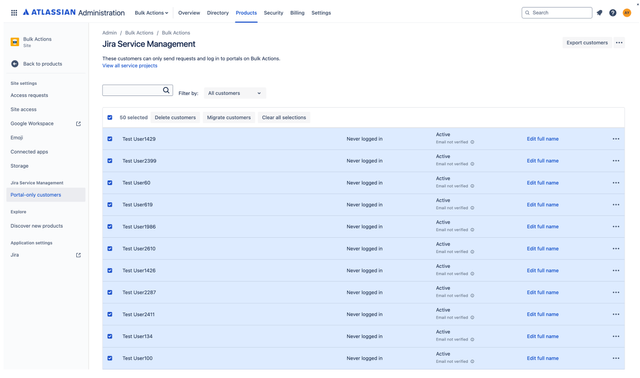Viewport: 640px width, 378px height.
Task: Open Storage in sidebar
Action: [x=20, y=166]
